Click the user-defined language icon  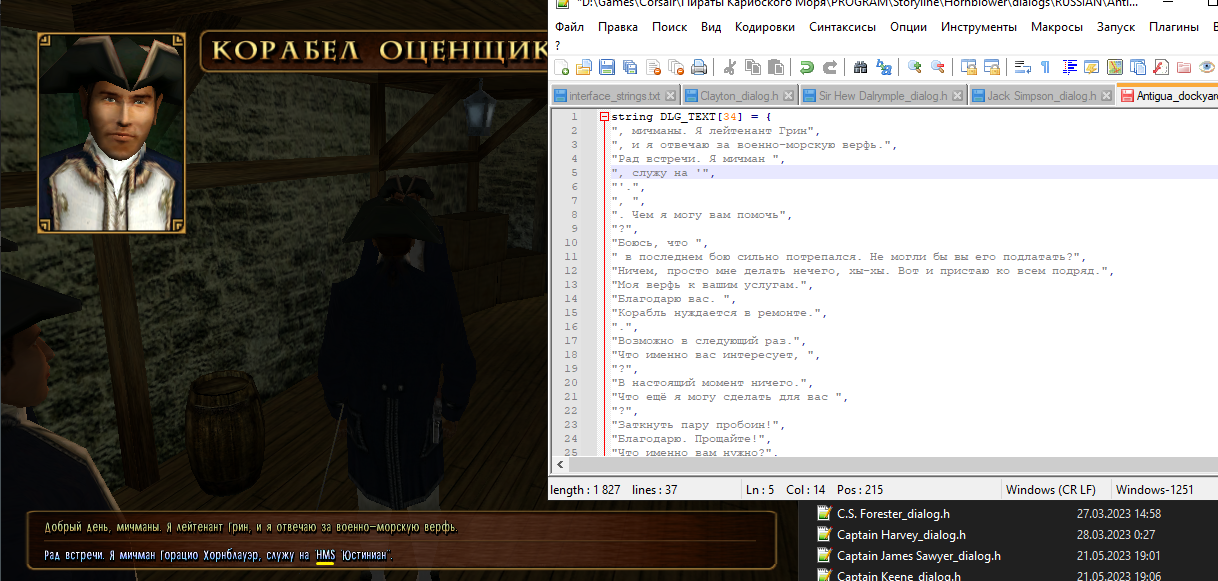(1092, 68)
